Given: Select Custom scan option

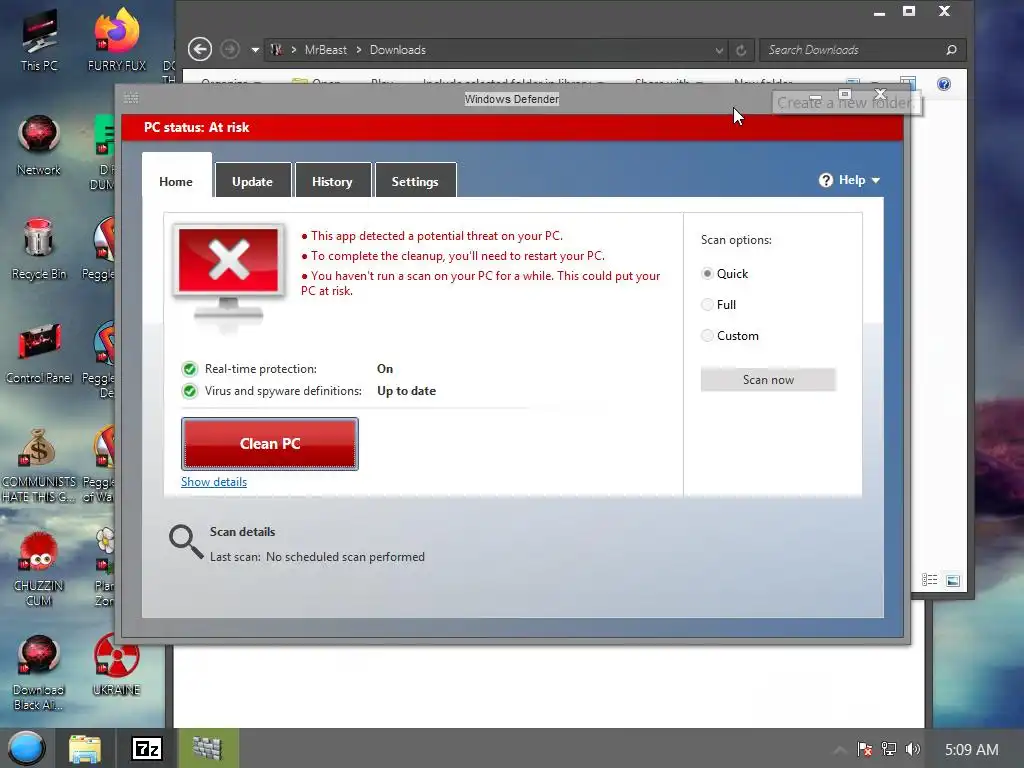Looking at the screenshot, I should click(x=707, y=336).
